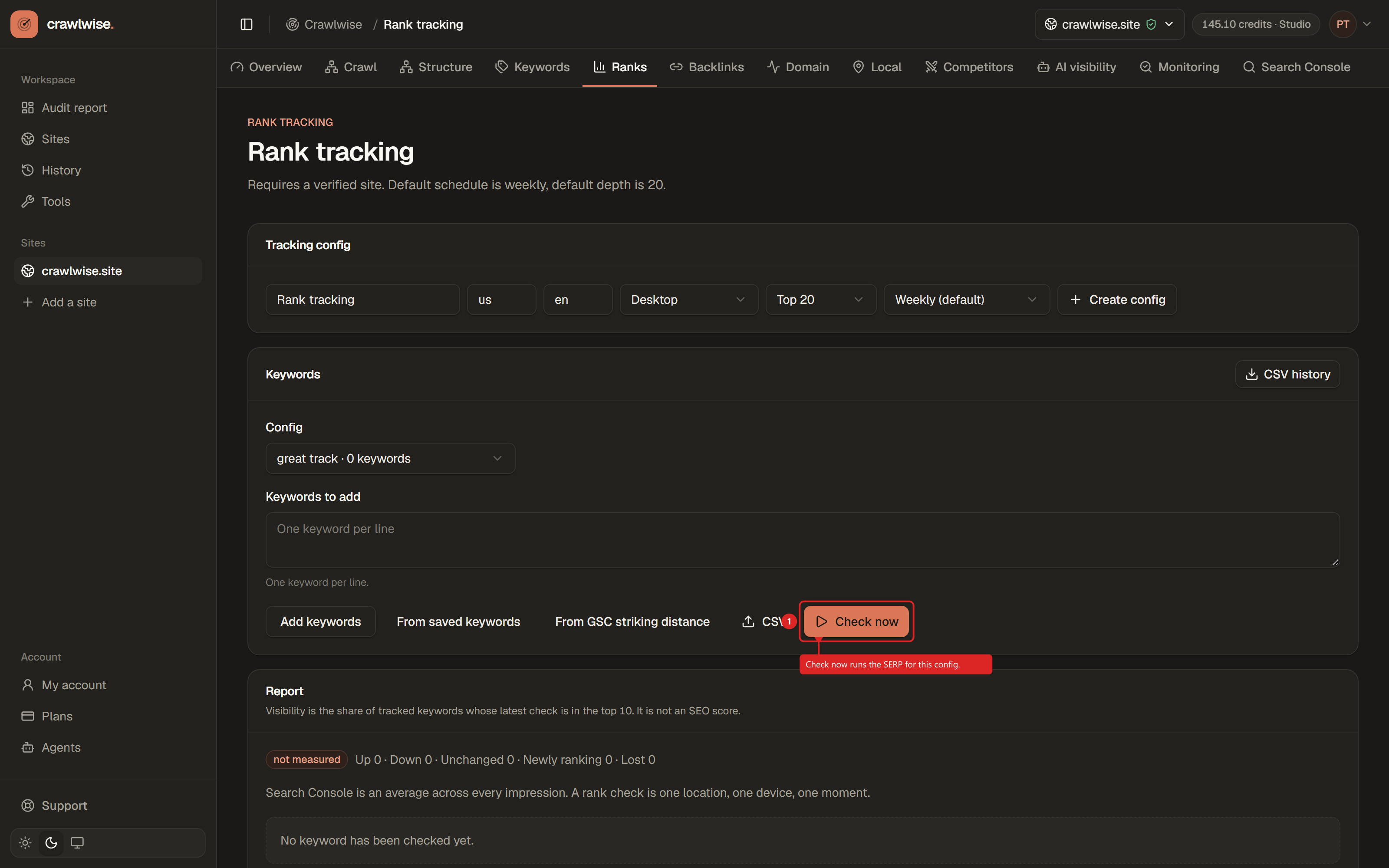This screenshot has height=868, width=1389.
Task: Click the Support lifebuoy icon
Action: click(27, 806)
